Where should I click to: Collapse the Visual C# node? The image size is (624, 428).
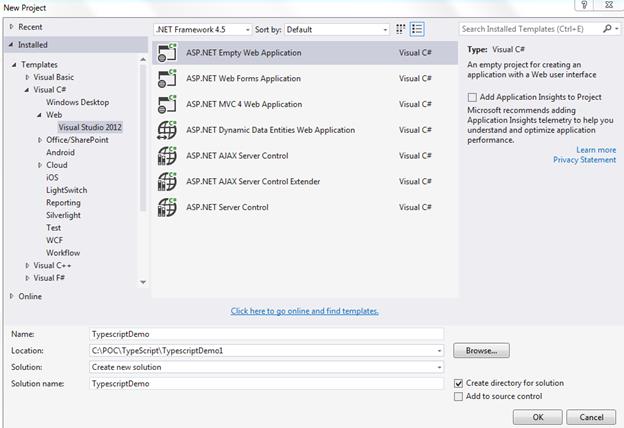click(x=27, y=90)
